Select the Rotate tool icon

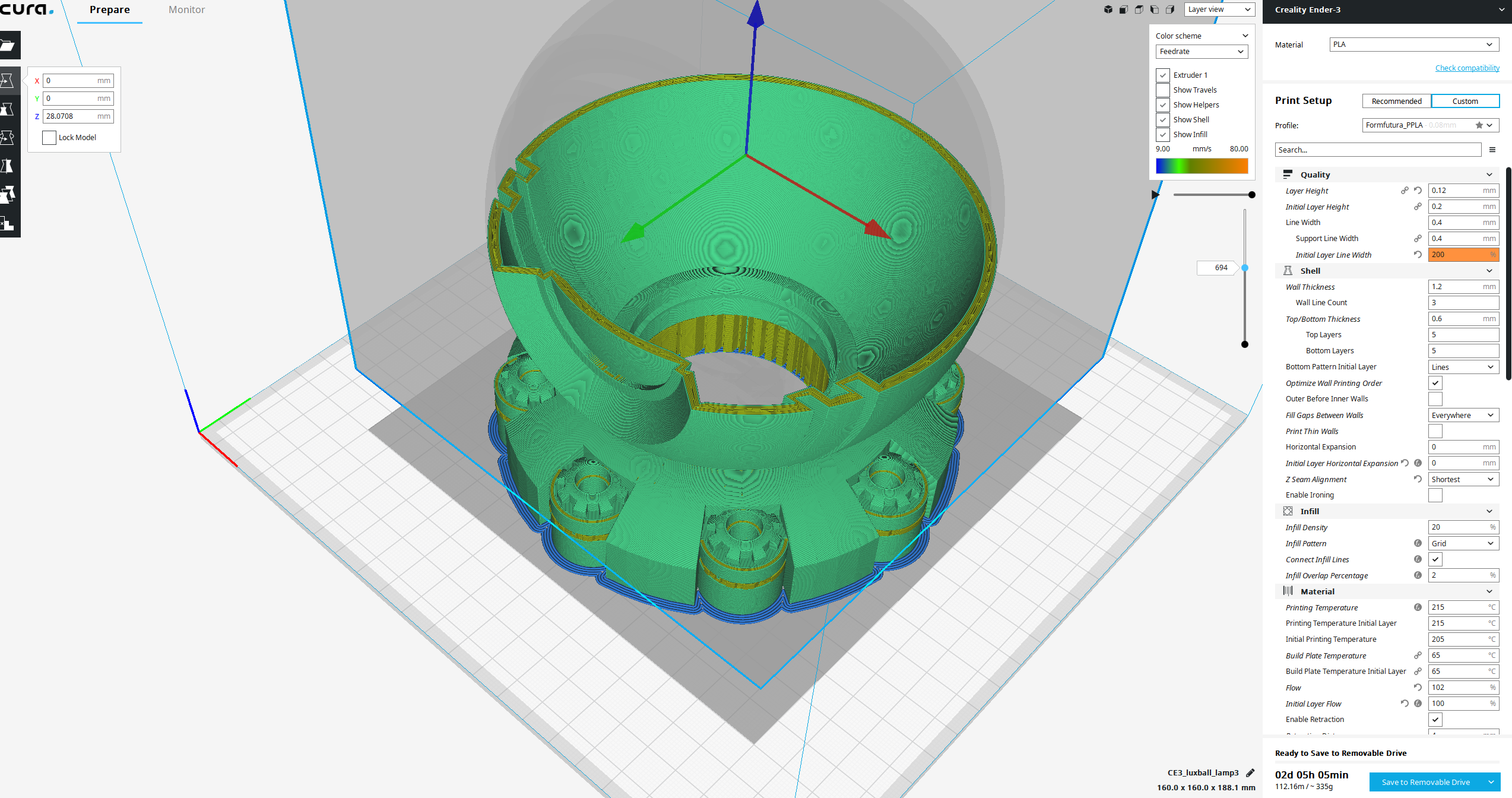click(x=7, y=138)
